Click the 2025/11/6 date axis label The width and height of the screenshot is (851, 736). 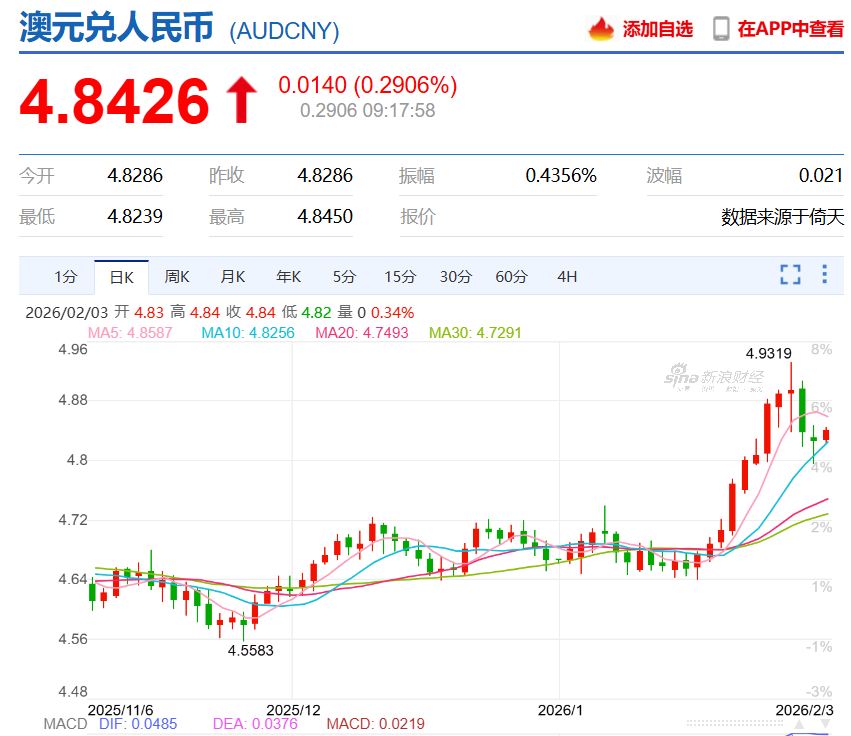[120, 710]
